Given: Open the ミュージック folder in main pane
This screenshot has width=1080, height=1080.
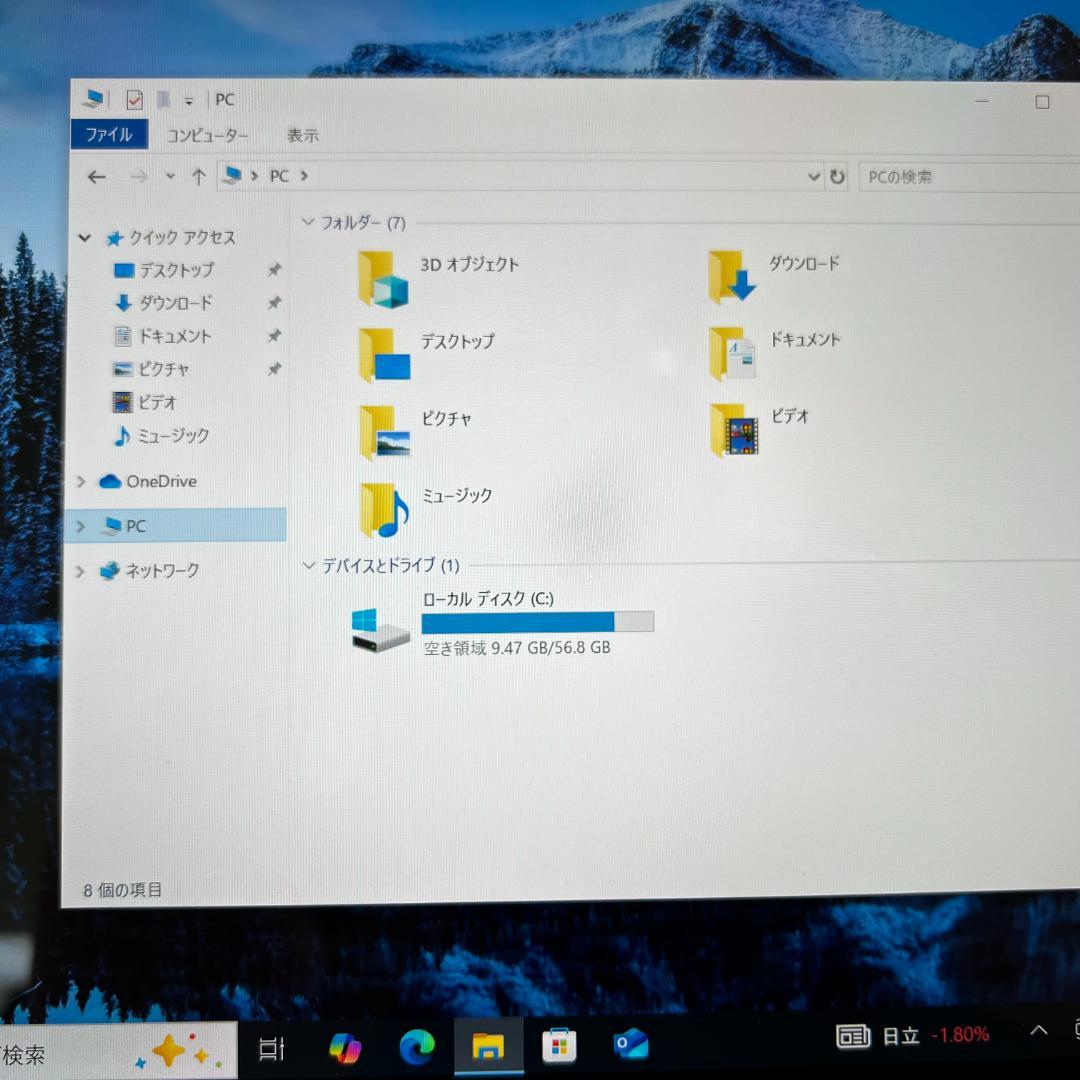Looking at the screenshot, I should pos(384,509).
